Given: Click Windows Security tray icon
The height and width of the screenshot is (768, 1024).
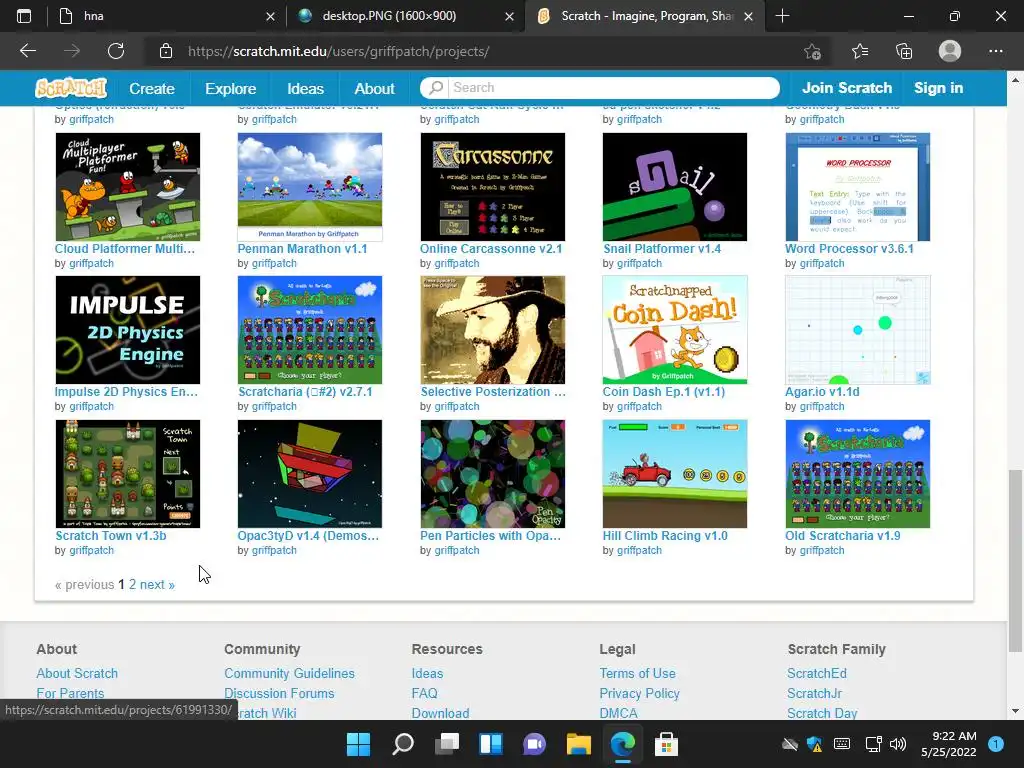Looking at the screenshot, I should [x=814, y=744].
